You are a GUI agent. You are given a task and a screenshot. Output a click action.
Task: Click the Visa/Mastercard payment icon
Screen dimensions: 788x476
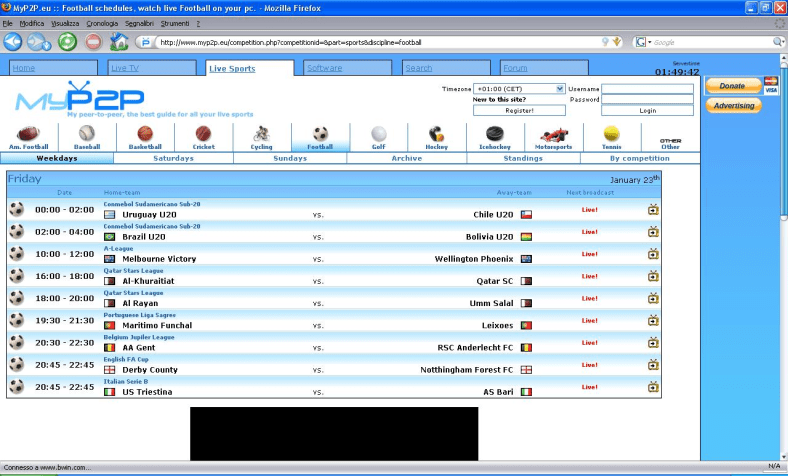pyautogui.click(x=771, y=85)
